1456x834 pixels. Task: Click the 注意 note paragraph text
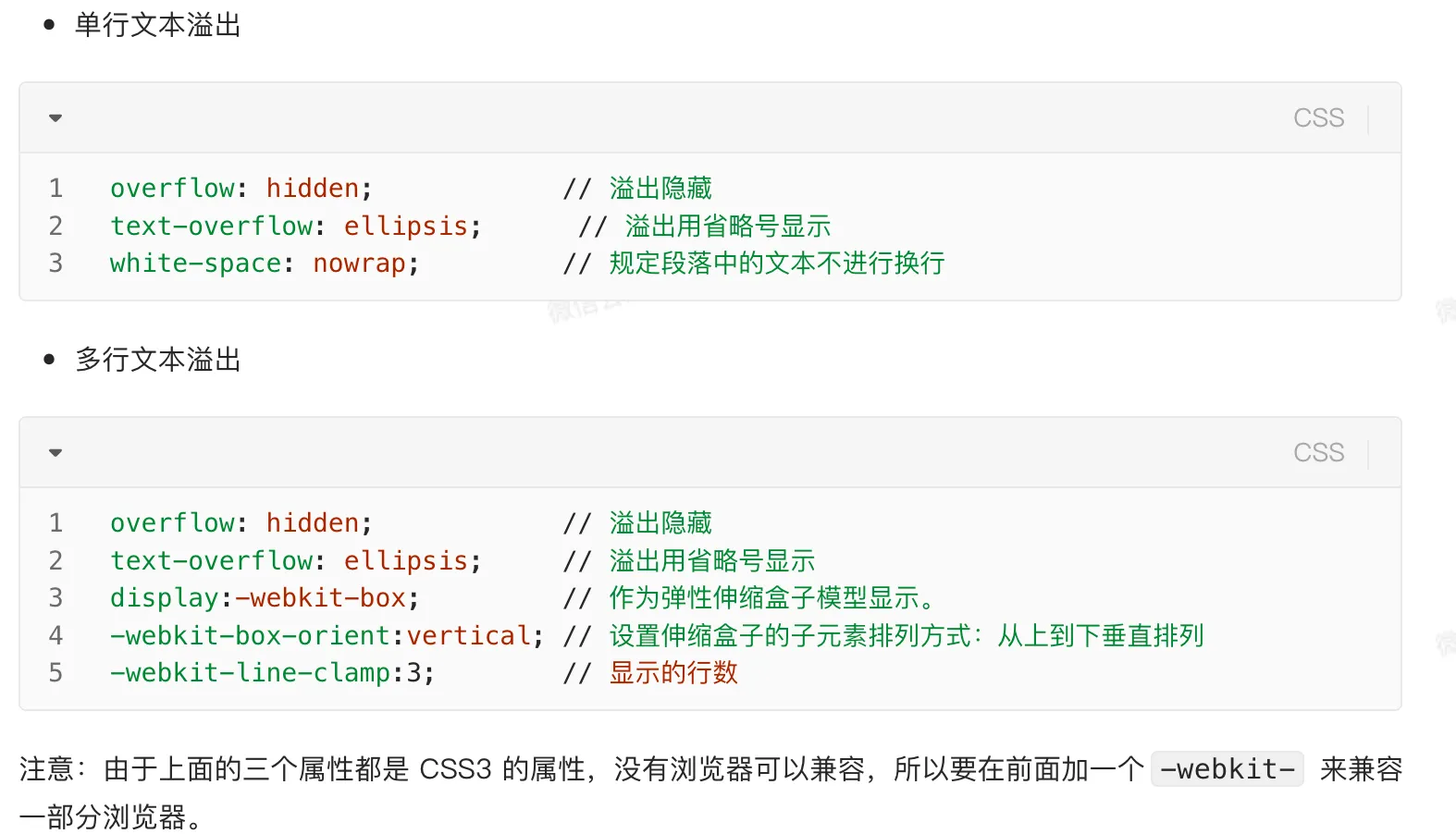point(710,792)
